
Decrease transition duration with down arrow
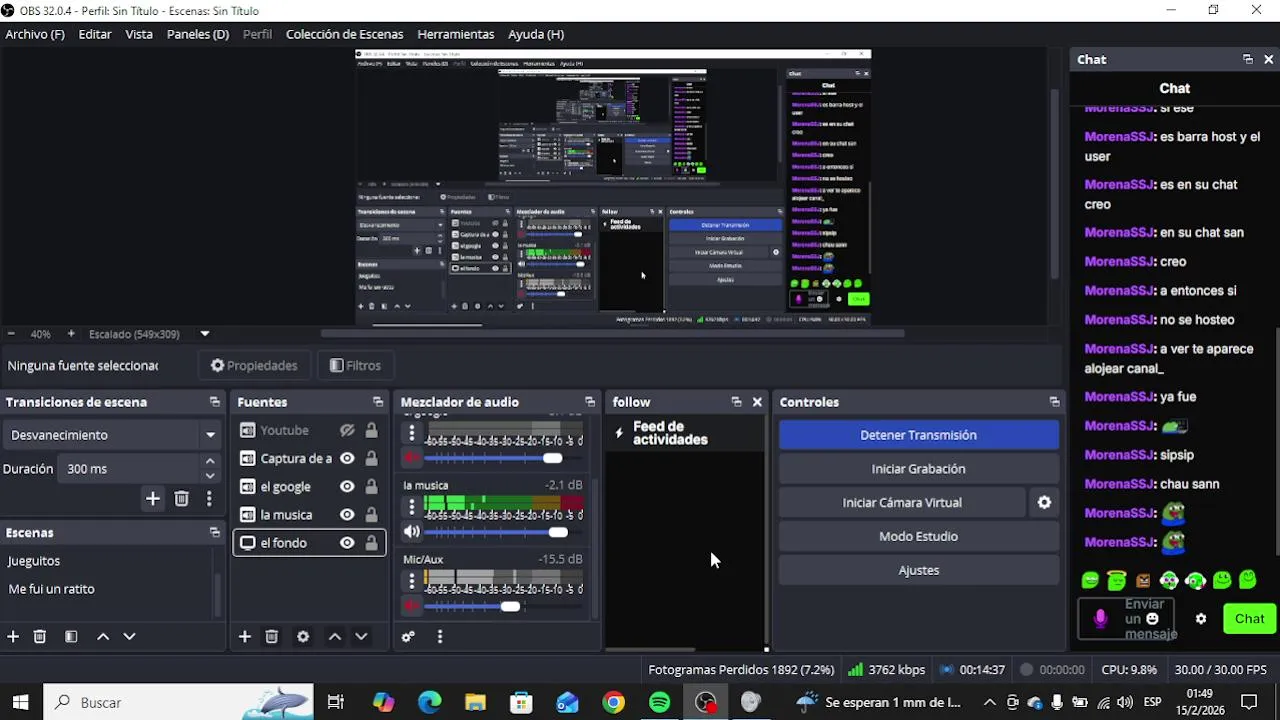click(x=210, y=476)
